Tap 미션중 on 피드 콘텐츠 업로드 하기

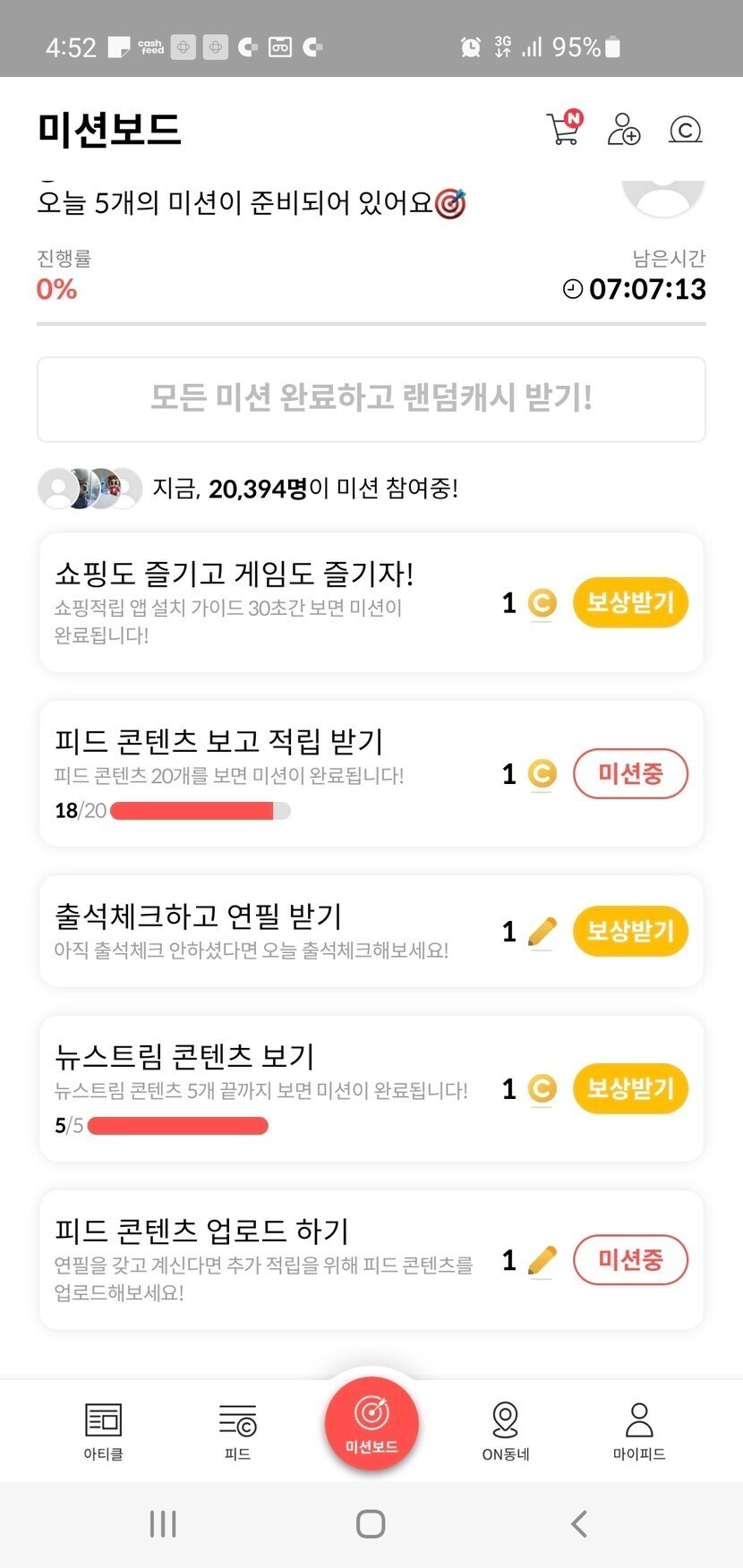click(630, 1260)
